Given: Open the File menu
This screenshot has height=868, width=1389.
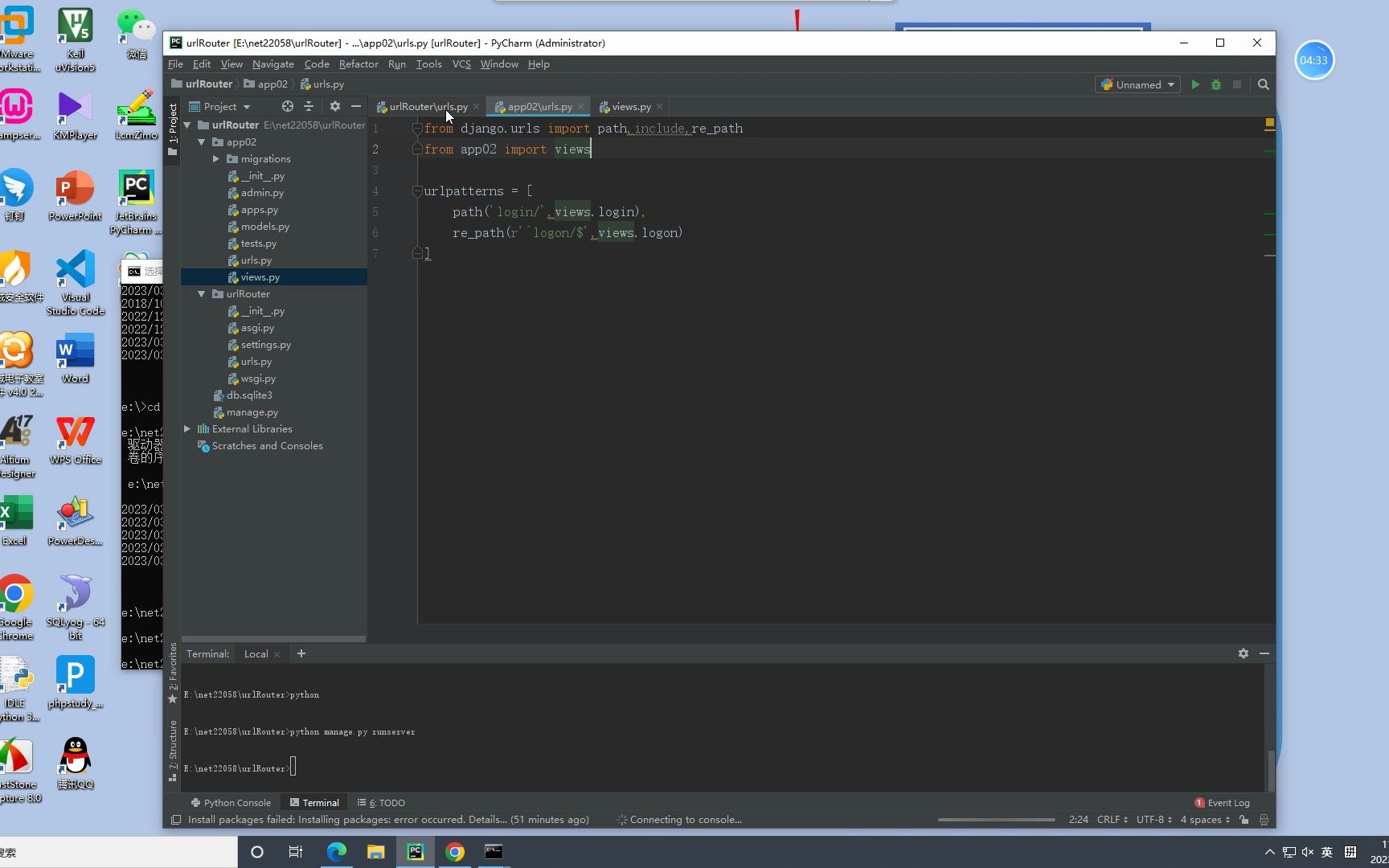Looking at the screenshot, I should 175,64.
